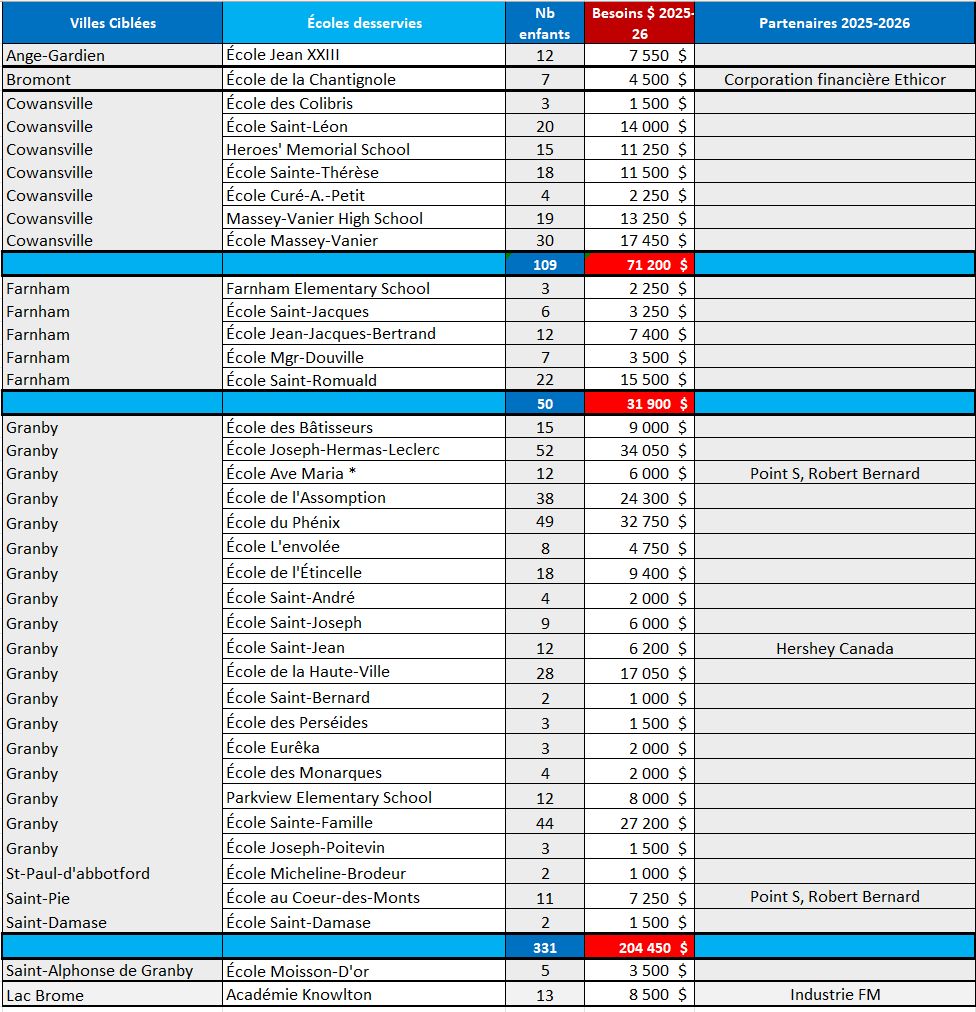Screen dimensions: 976x1012
Task: Select the 'École de la Chantignole' cell
Action: pyautogui.click(x=364, y=79)
